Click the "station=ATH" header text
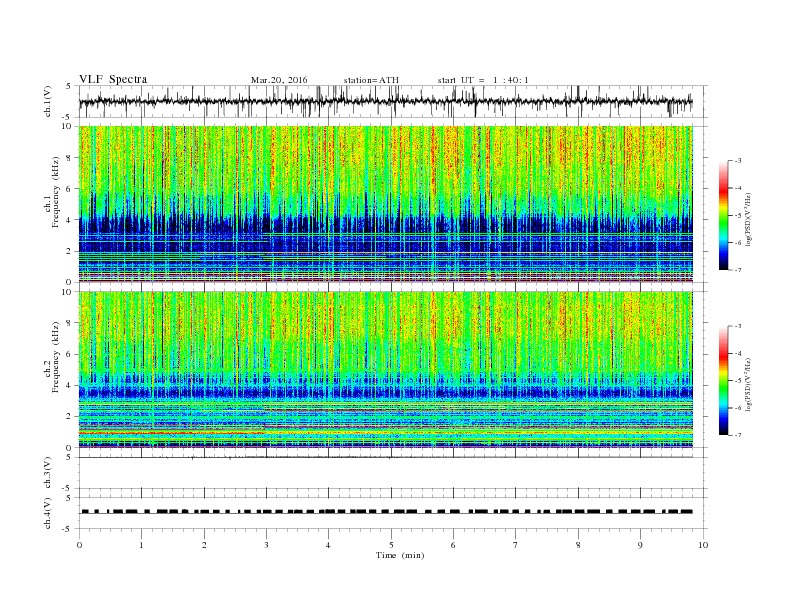 371,80
